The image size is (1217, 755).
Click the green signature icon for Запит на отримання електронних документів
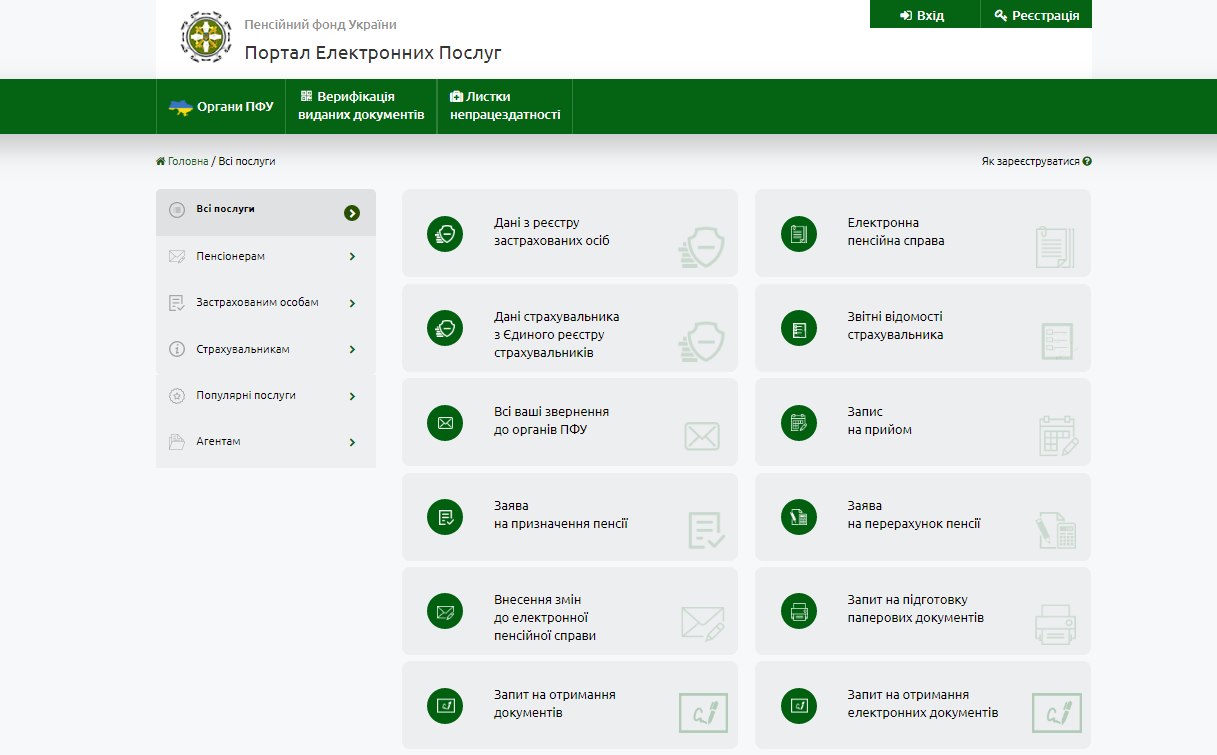[799, 705]
